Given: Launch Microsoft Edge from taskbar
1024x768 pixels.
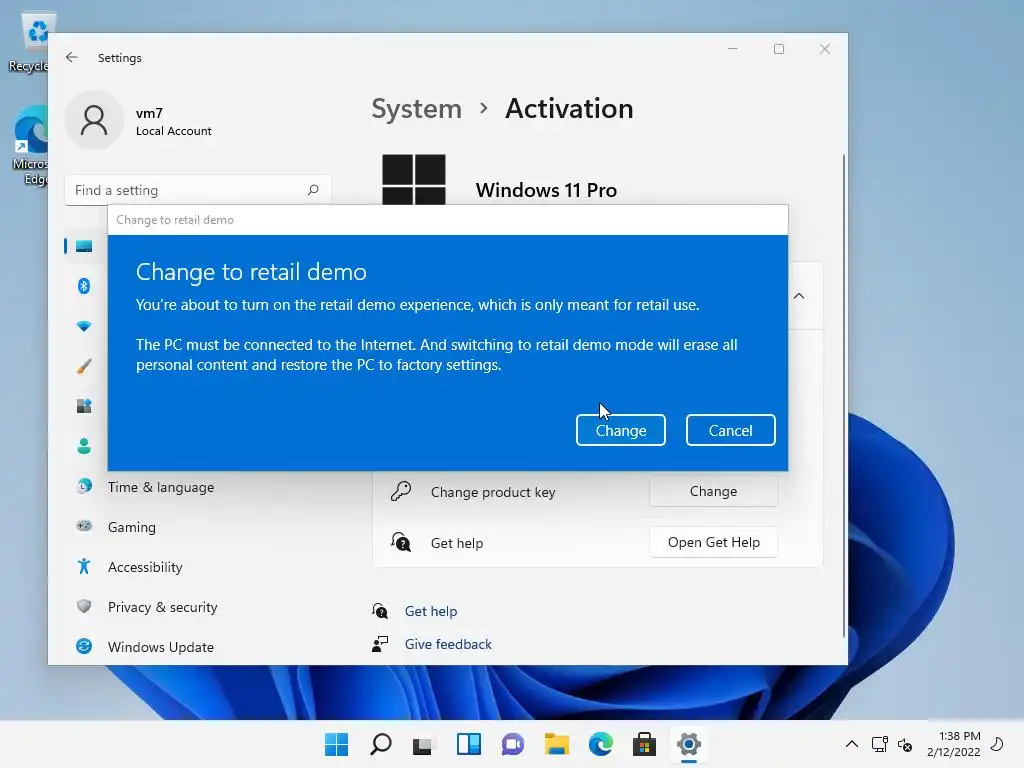Looking at the screenshot, I should (600, 744).
